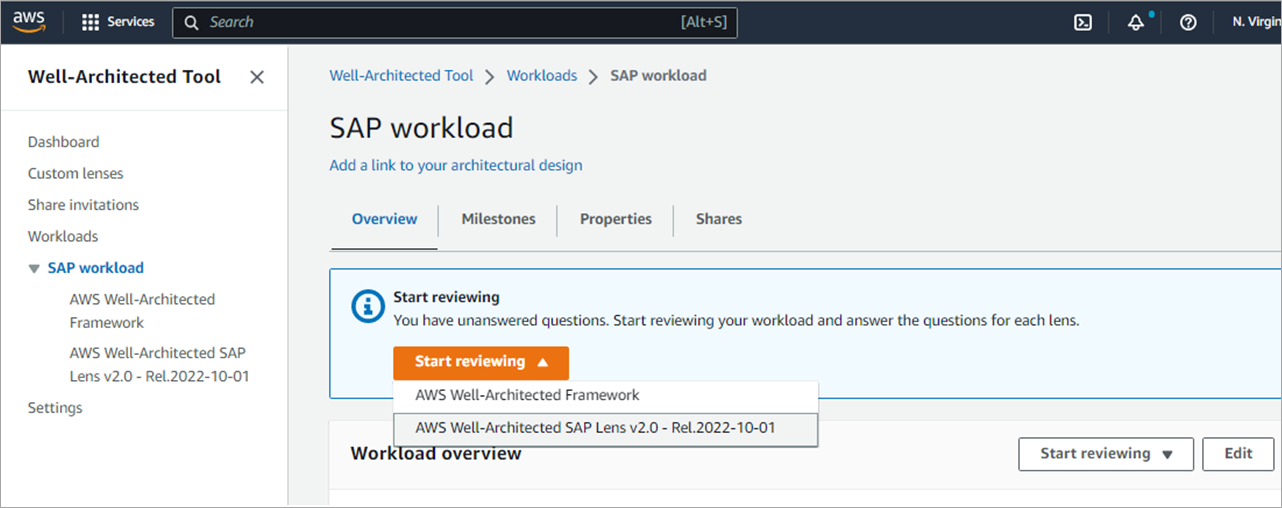Click the SAP workload breadcrumb text
The width and height of the screenshot is (1282, 508).
click(659, 76)
